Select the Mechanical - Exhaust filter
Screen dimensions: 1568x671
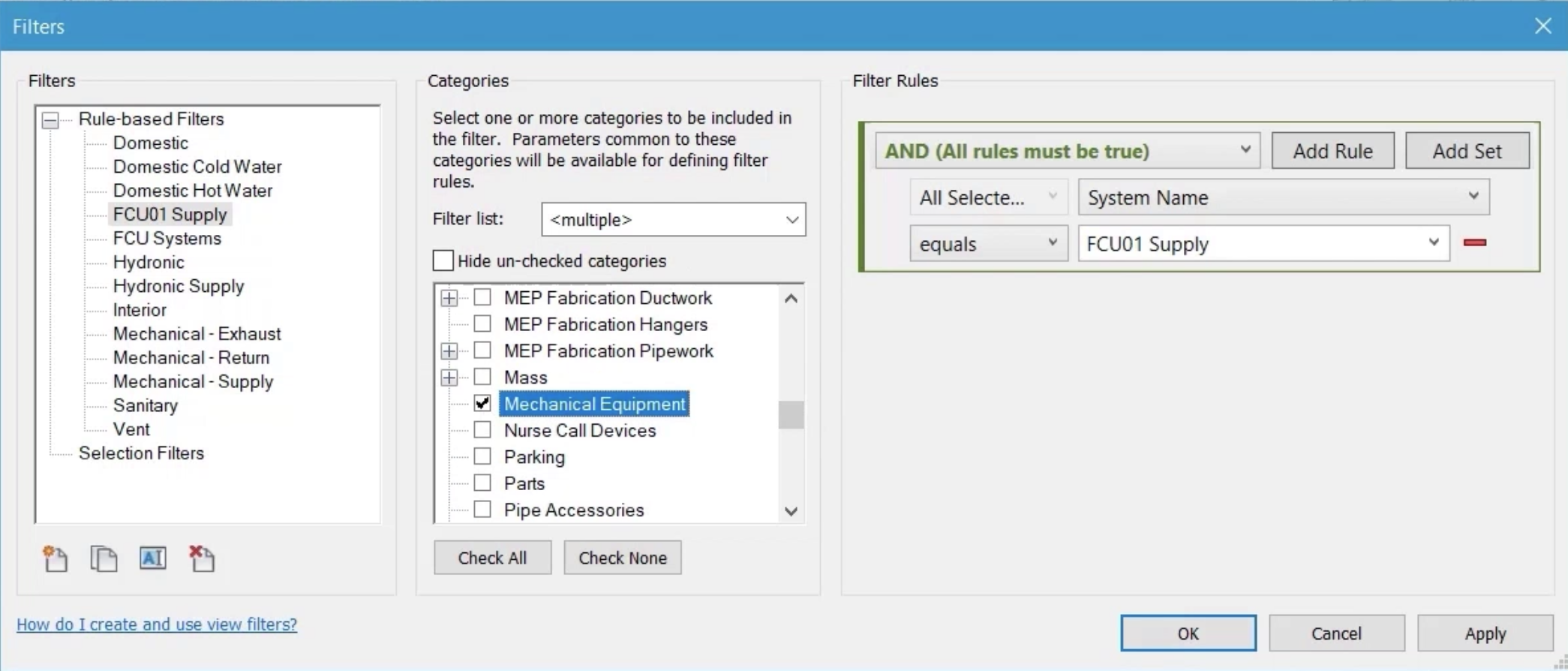pyautogui.click(x=197, y=334)
